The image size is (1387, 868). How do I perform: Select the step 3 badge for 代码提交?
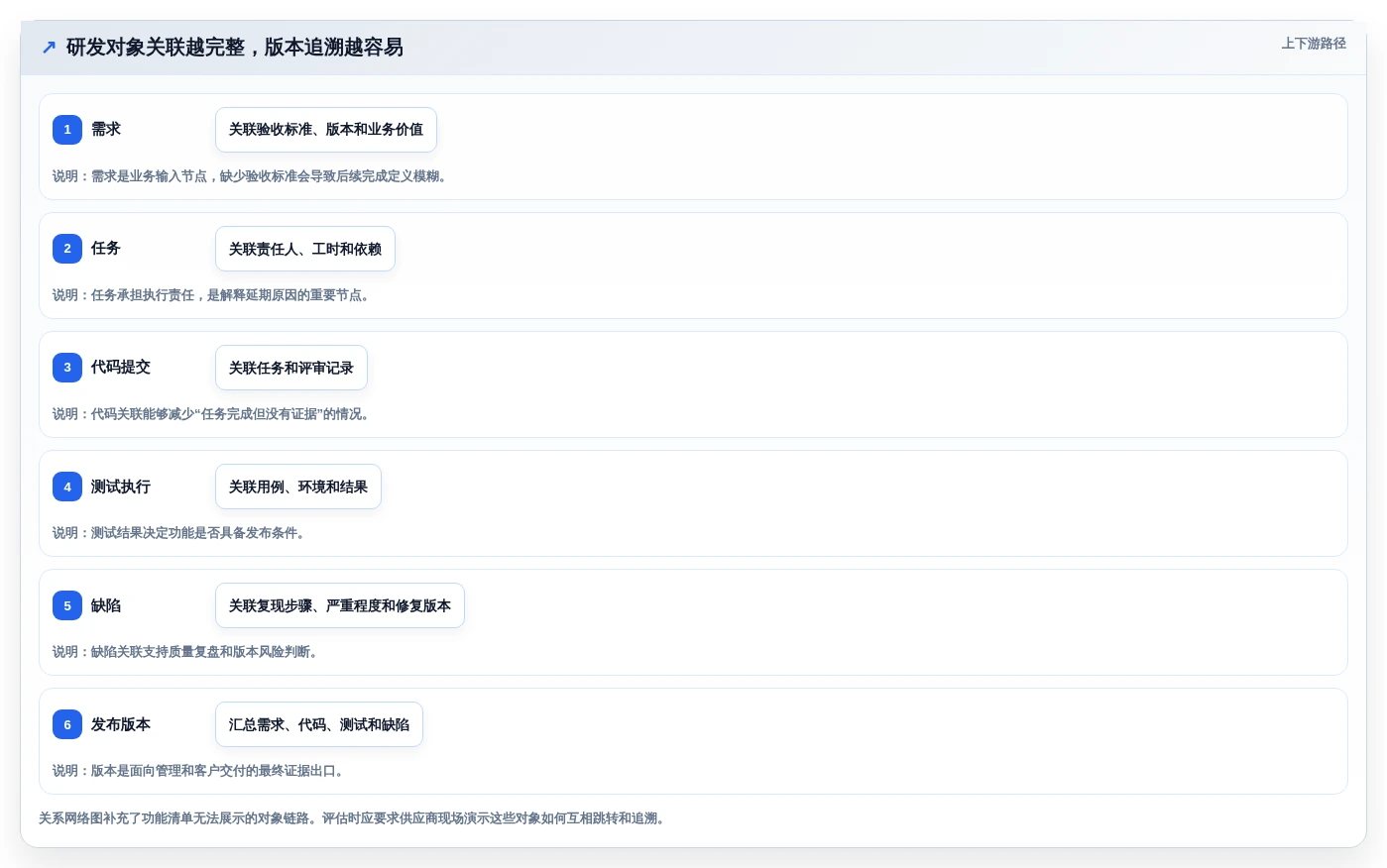tap(67, 368)
